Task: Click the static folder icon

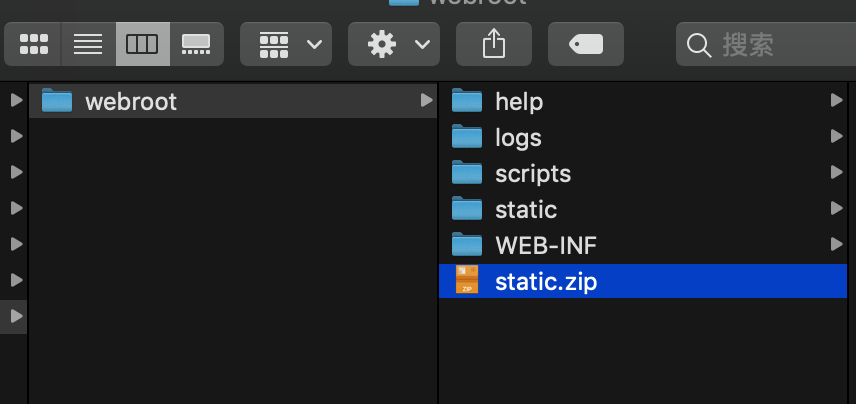Action: tap(467, 209)
